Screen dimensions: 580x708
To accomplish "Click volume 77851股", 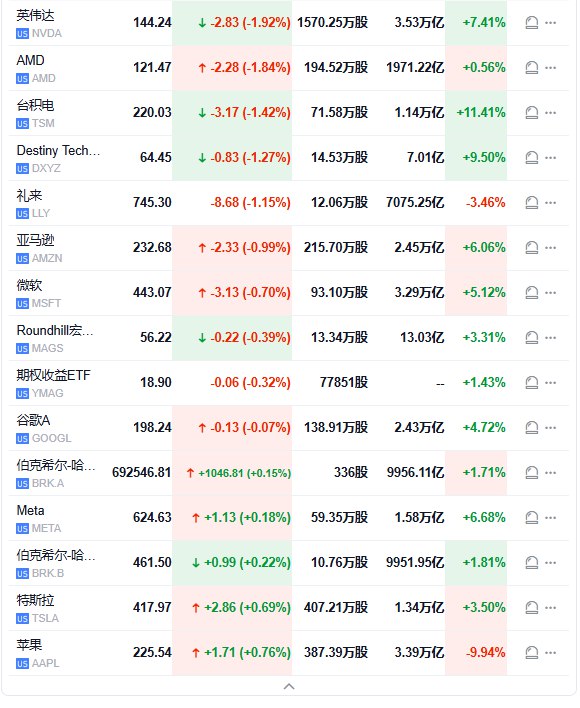I will pos(344,383).
